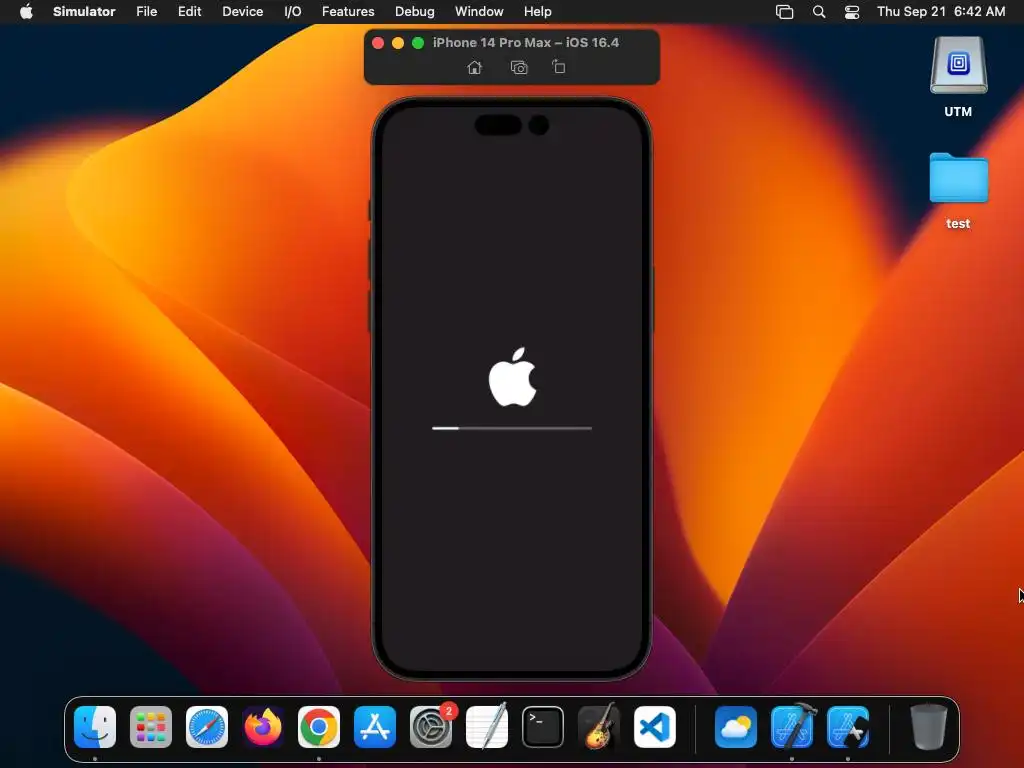Image resolution: width=1024 pixels, height=768 pixels.
Task: Click the date and time in menu bar
Action: click(x=940, y=11)
